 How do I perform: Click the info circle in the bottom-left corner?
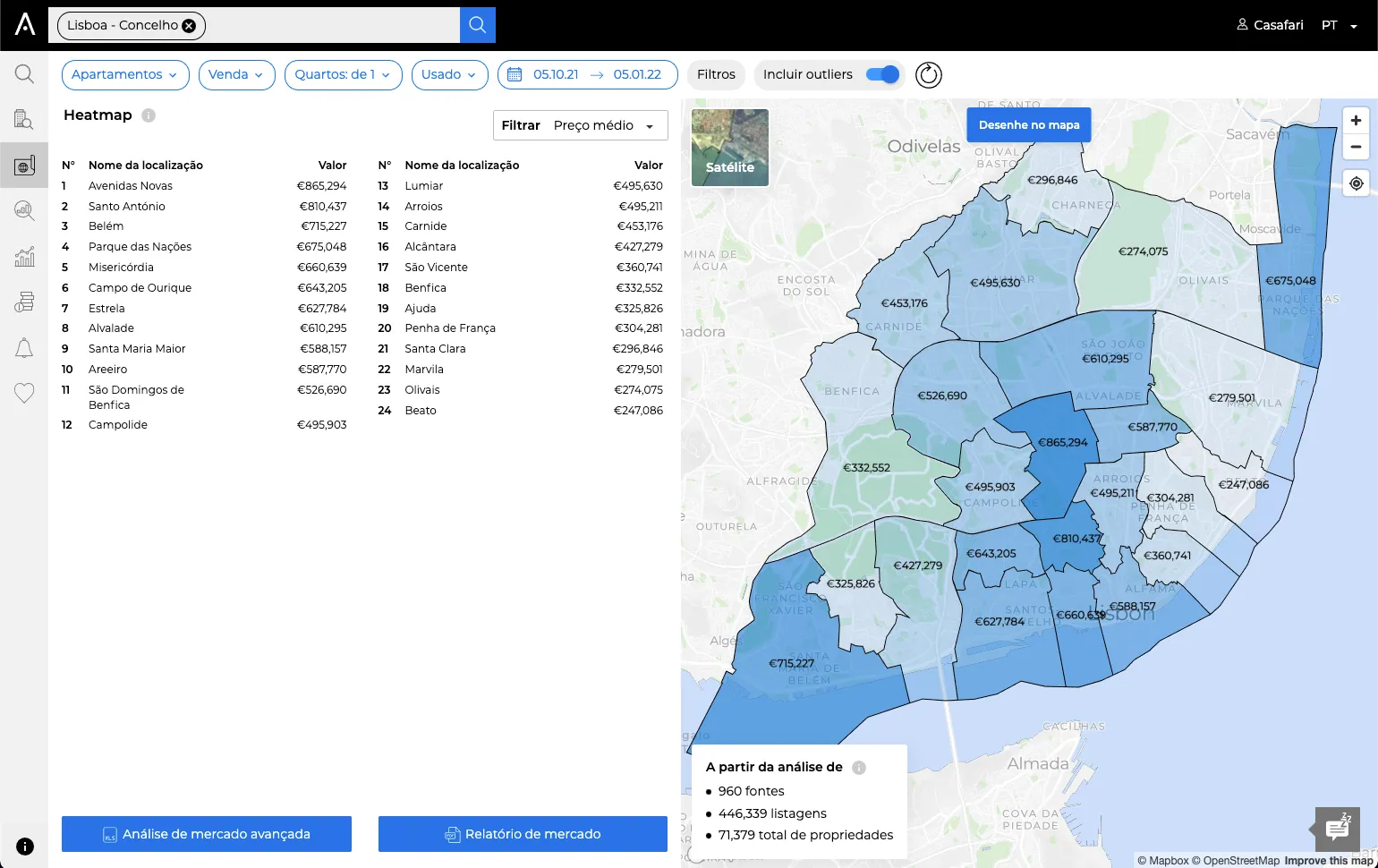pos(25,847)
